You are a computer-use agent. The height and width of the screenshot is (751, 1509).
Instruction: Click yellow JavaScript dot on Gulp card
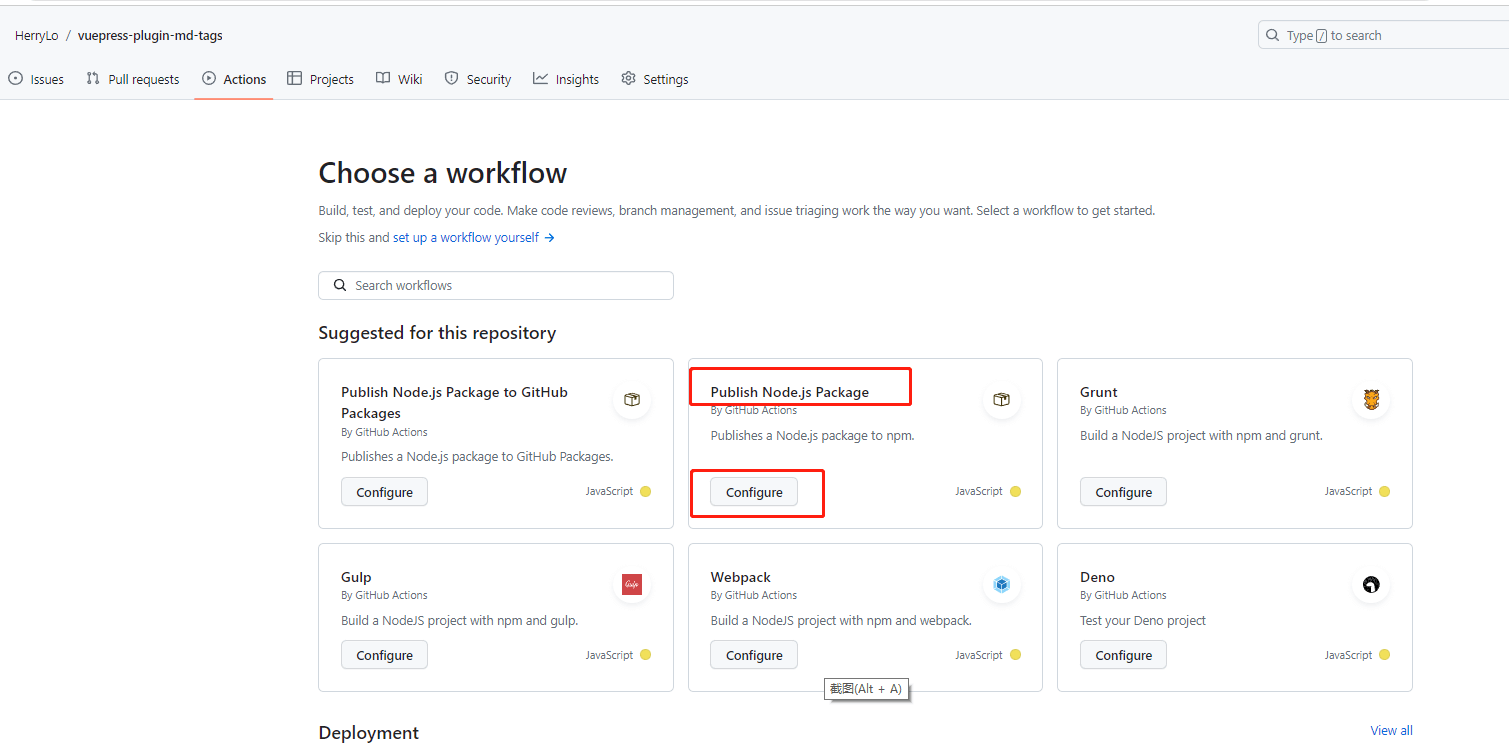(645, 655)
